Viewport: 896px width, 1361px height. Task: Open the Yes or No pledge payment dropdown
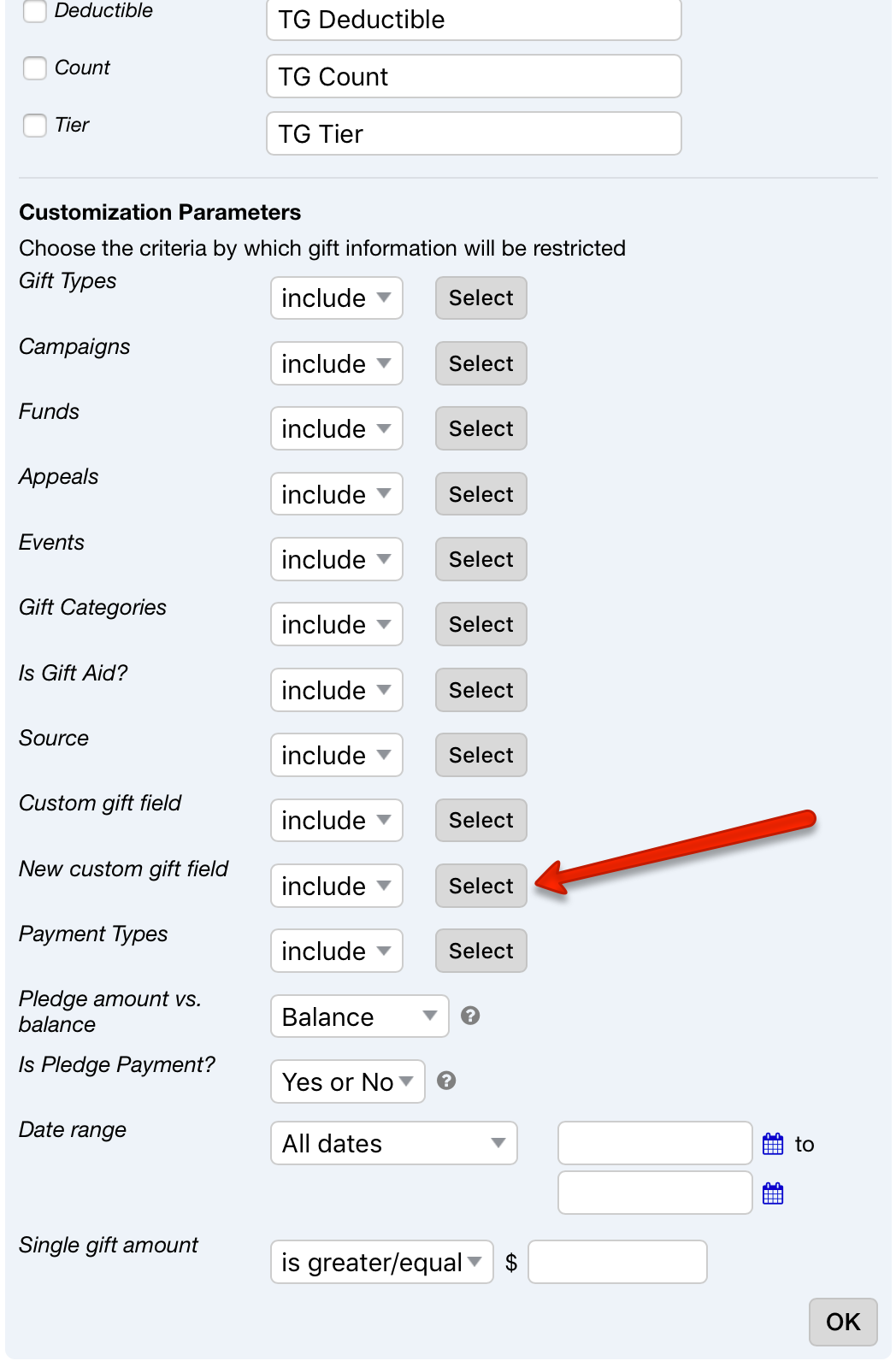click(x=347, y=1081)
